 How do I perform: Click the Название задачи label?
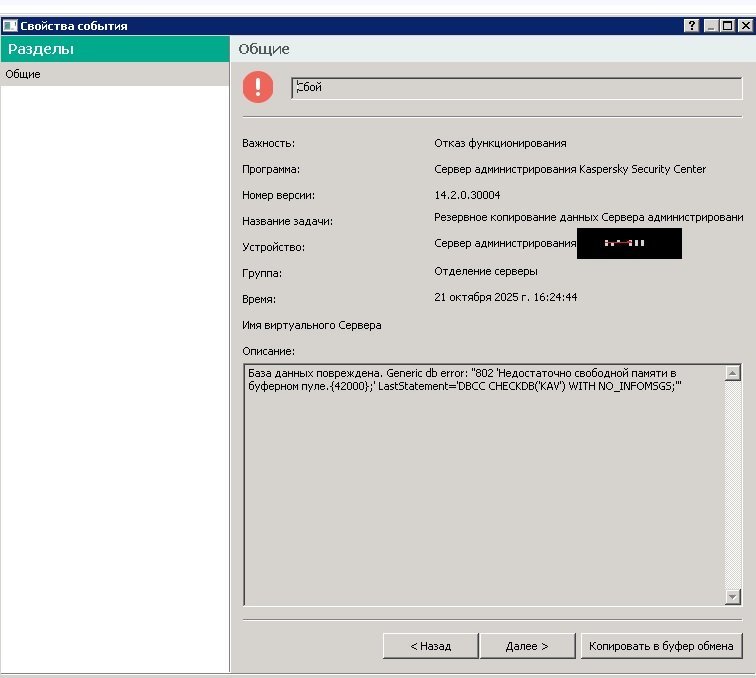287,221
